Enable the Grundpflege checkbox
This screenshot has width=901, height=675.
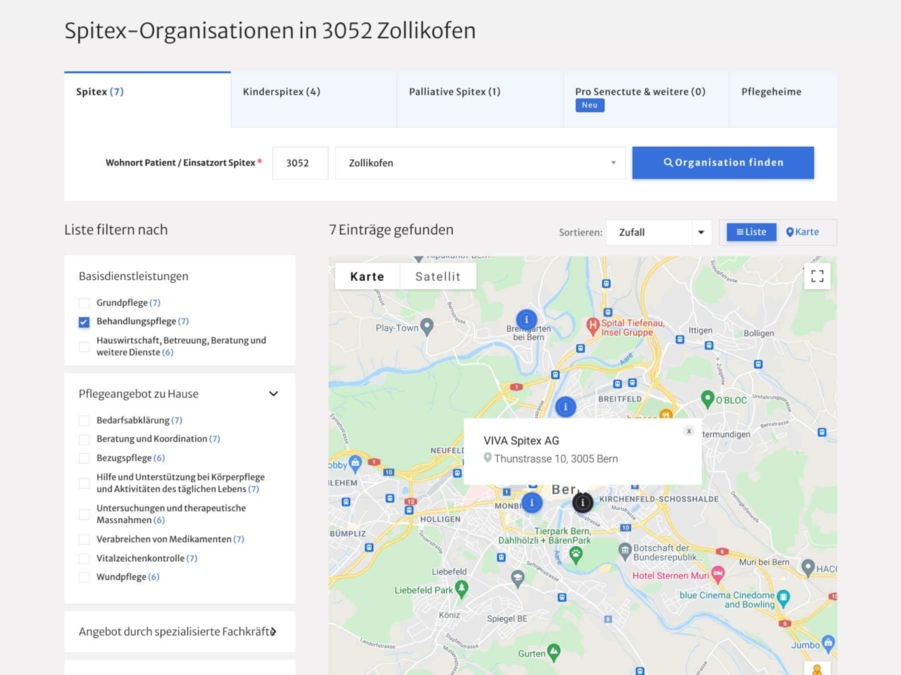(84, 303)
